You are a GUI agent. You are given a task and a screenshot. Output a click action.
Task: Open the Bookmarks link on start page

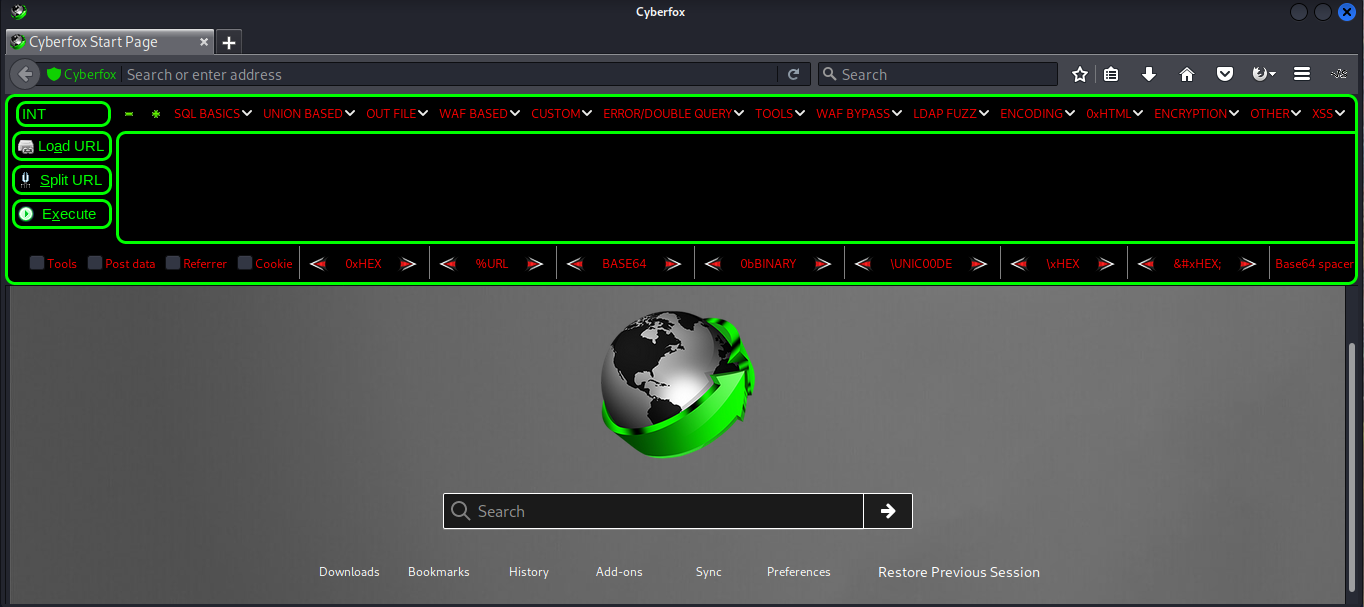tap(439, 572)
